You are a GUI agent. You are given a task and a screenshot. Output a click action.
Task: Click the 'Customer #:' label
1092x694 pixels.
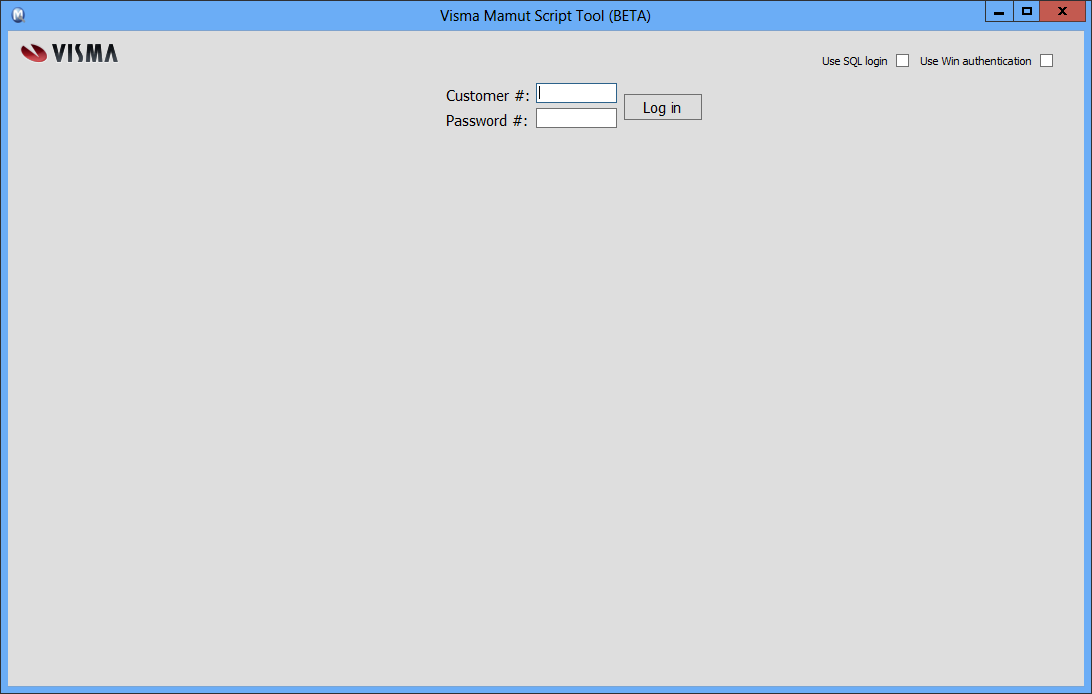488,96
